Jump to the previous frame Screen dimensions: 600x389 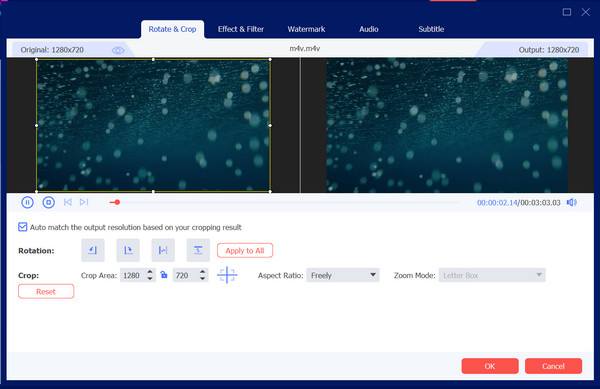(x=68, y=202)
